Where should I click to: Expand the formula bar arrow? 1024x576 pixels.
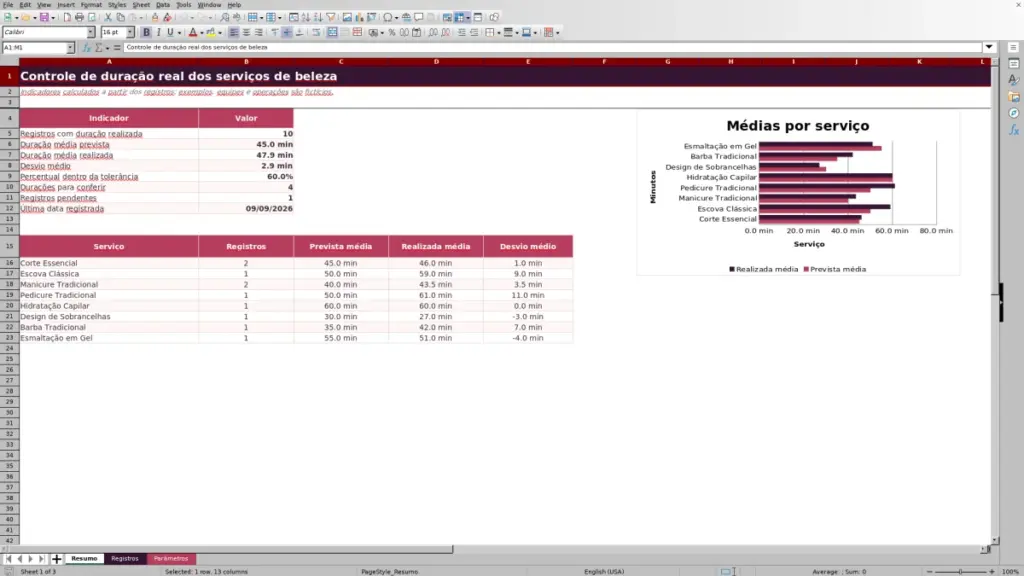coord(989,47)
